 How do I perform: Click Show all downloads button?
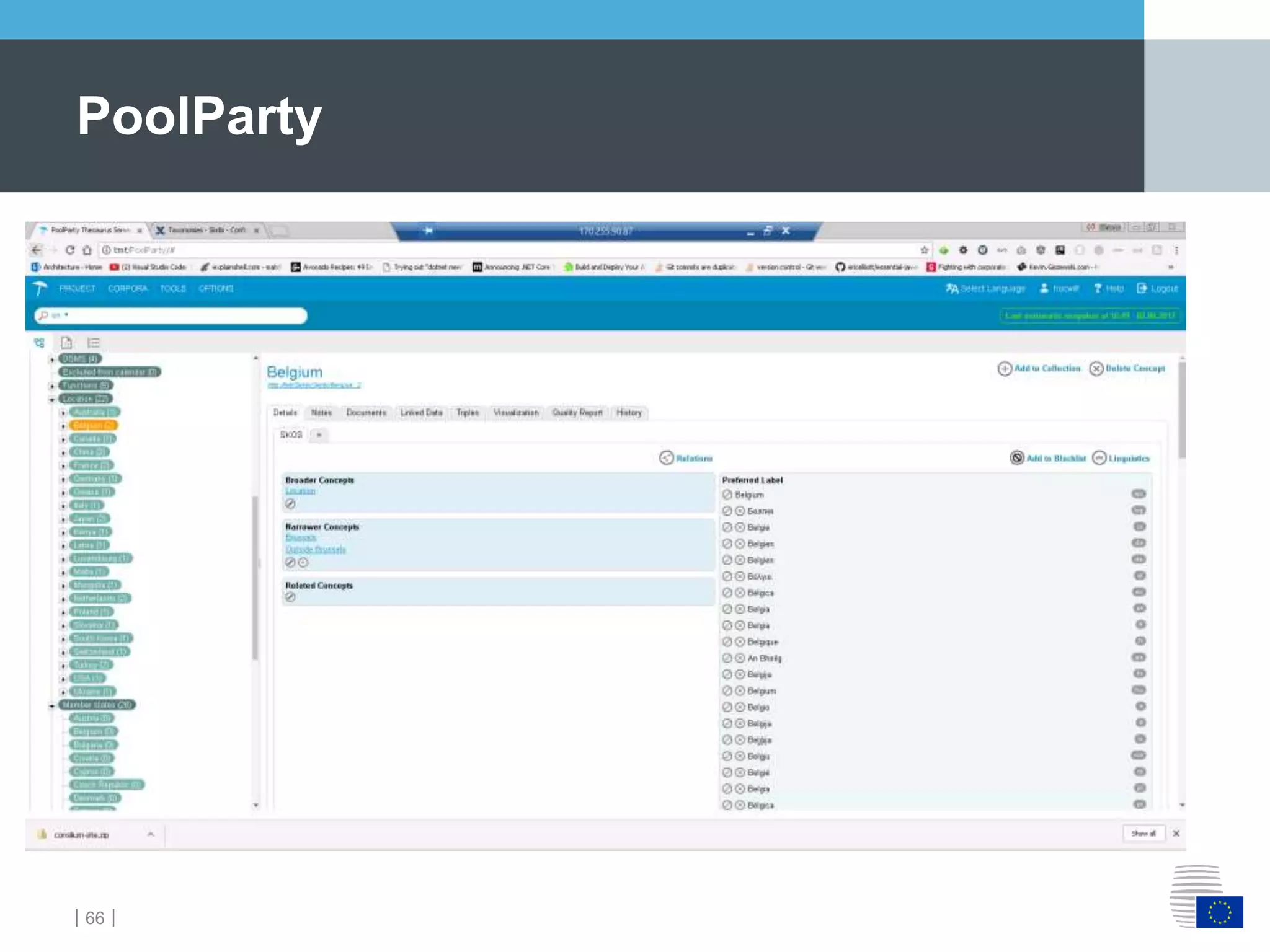[x=1143, y=834]
